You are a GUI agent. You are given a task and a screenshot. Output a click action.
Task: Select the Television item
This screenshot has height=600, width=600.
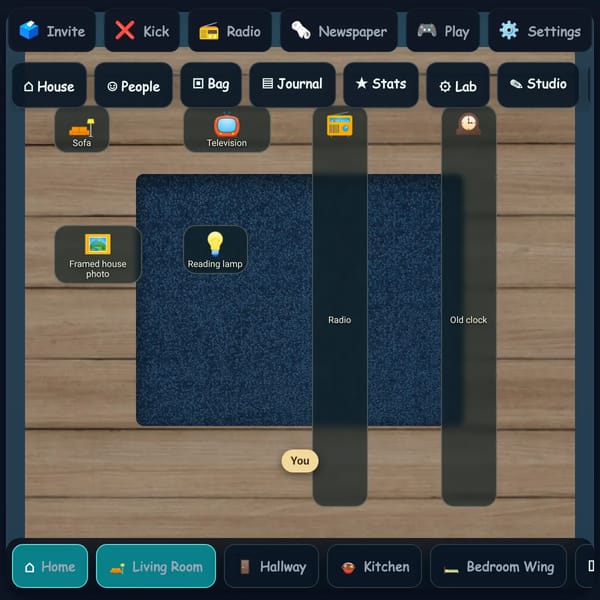tap(227, 130)
